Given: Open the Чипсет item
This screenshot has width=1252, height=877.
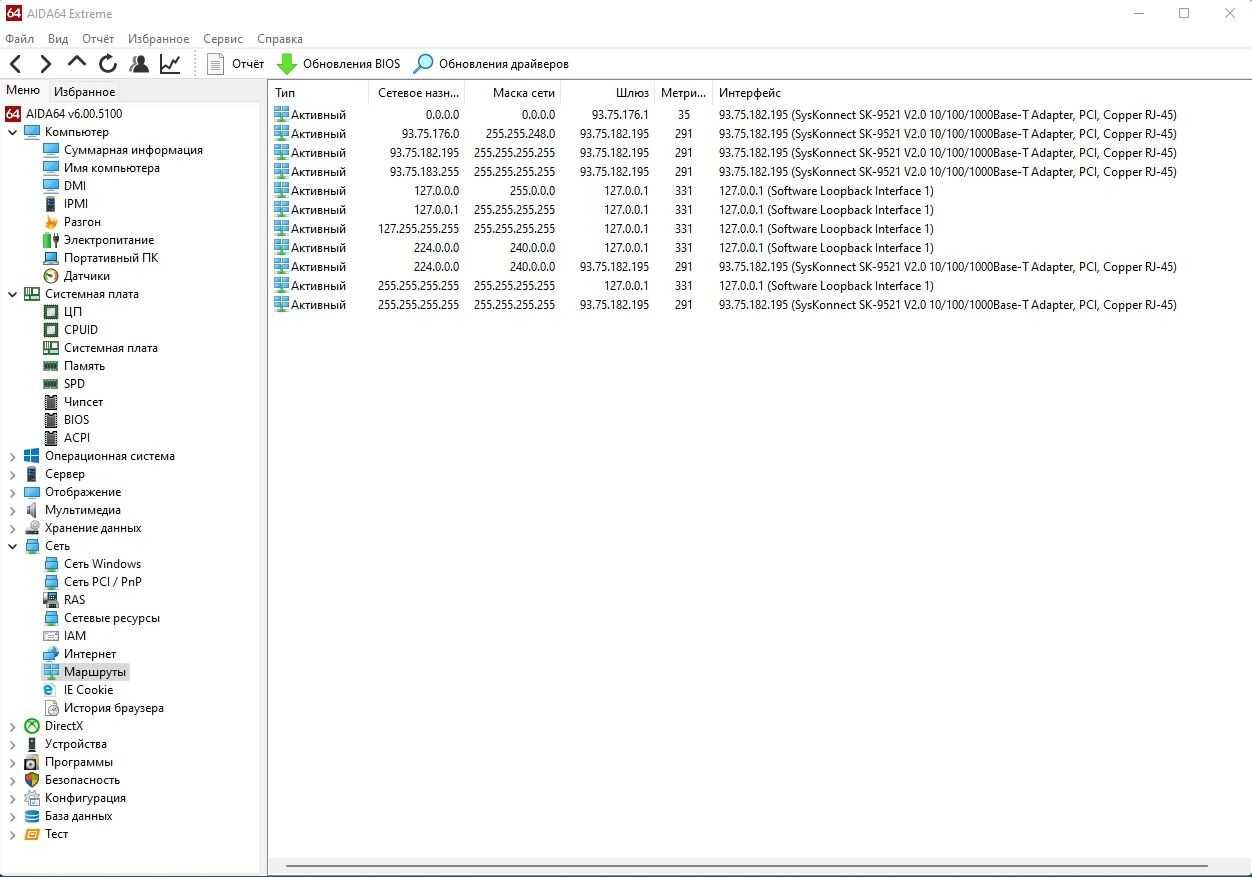Looking at the screenshot, I should (73, 402).
